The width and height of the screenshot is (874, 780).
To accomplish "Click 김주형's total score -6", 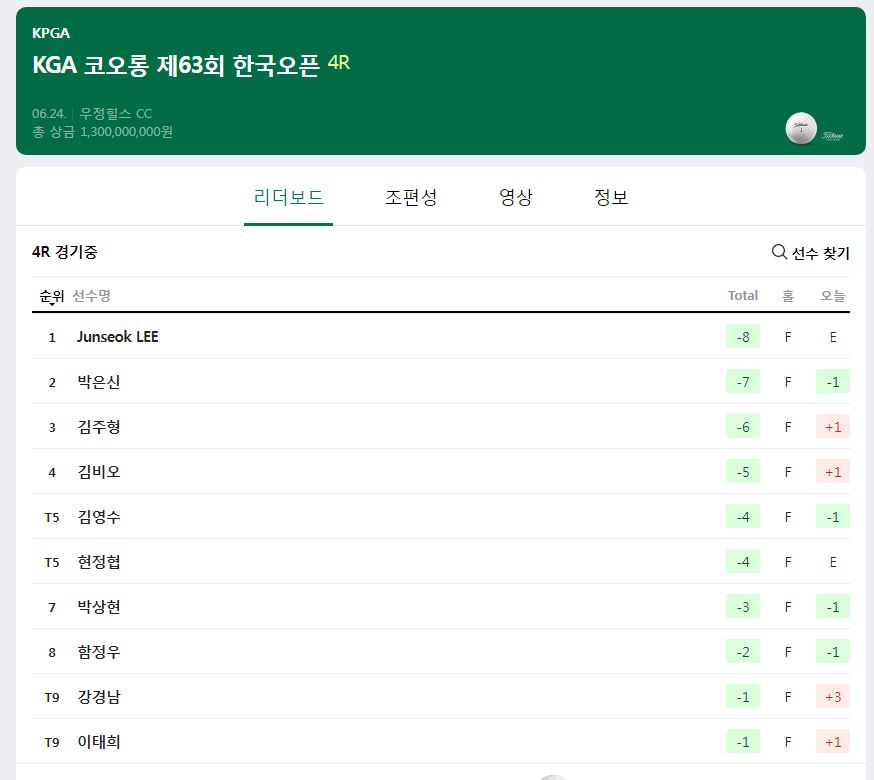I will [742, 427].
